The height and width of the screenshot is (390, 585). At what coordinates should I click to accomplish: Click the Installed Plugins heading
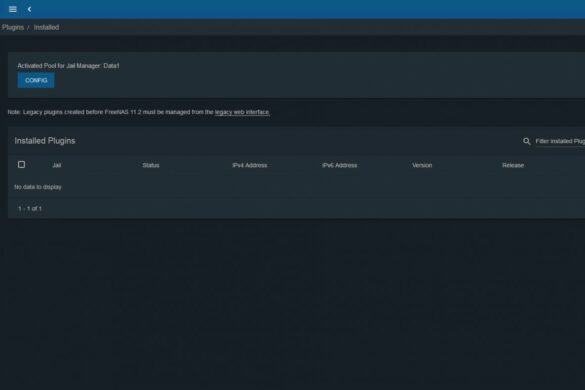[x=45, y=141]
